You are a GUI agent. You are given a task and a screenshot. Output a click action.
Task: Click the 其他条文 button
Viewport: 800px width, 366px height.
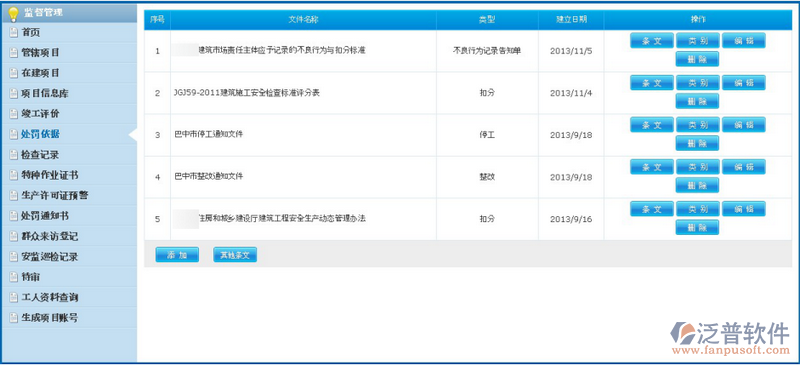tap(235, 255)
